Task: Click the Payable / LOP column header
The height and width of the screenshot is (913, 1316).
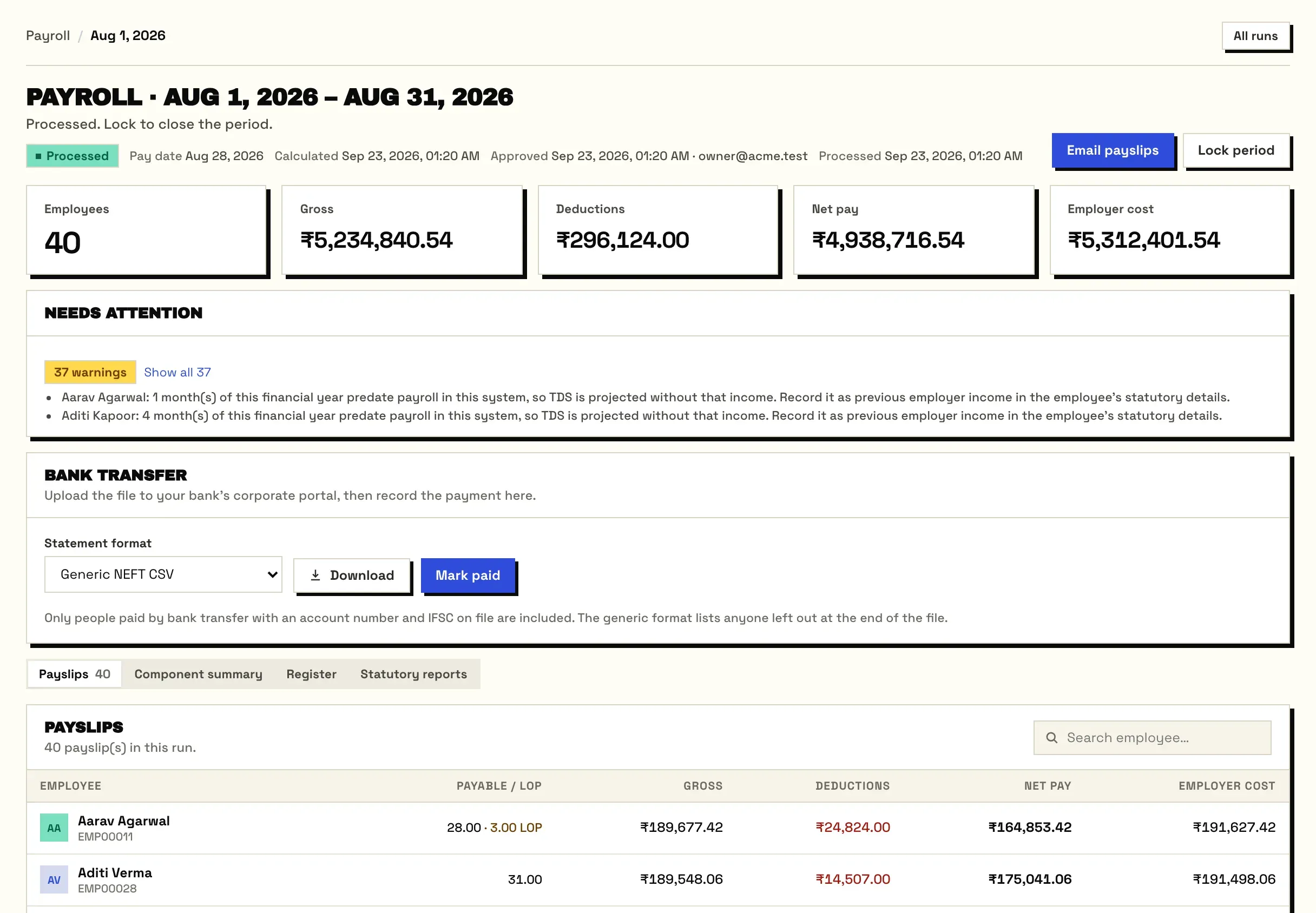Action: pos(499,786)
